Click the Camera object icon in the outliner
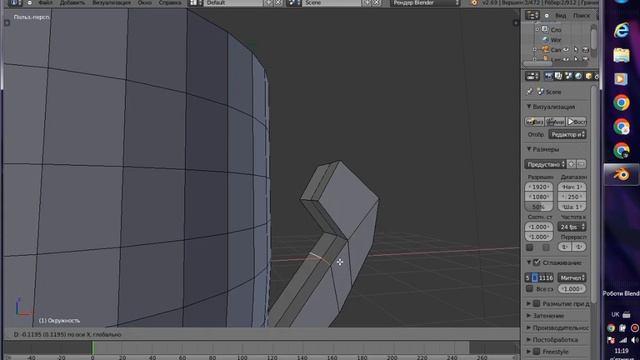 pyautogui.click(x=546, y=50)
